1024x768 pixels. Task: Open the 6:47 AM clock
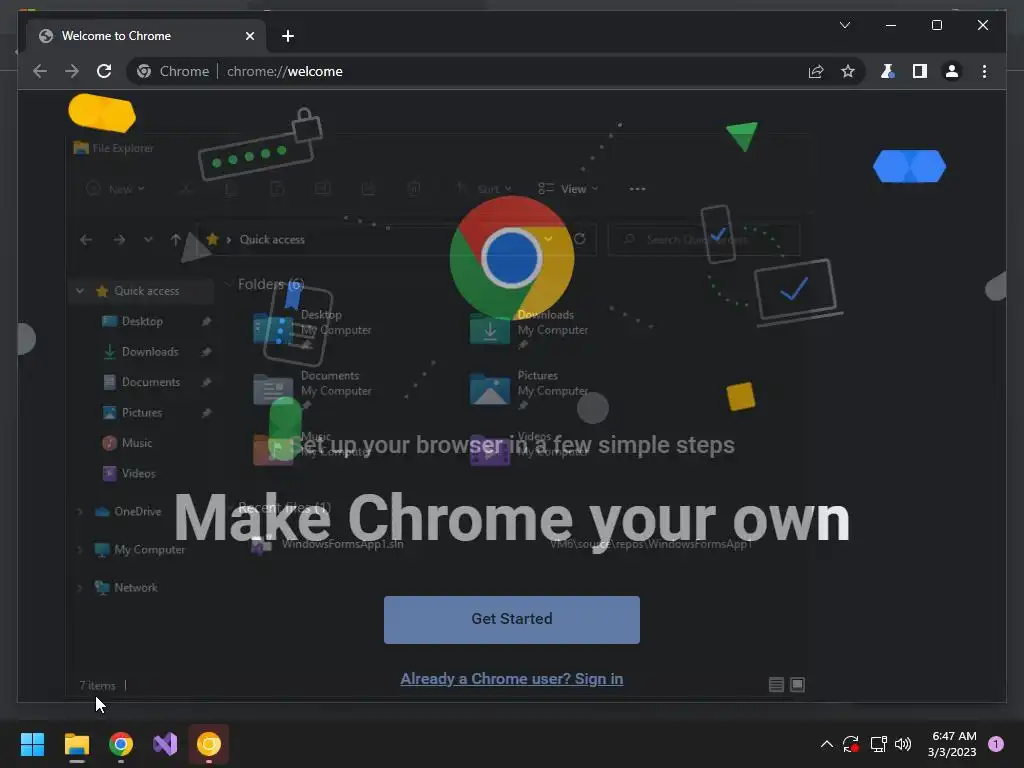click(x=952, y=744)
